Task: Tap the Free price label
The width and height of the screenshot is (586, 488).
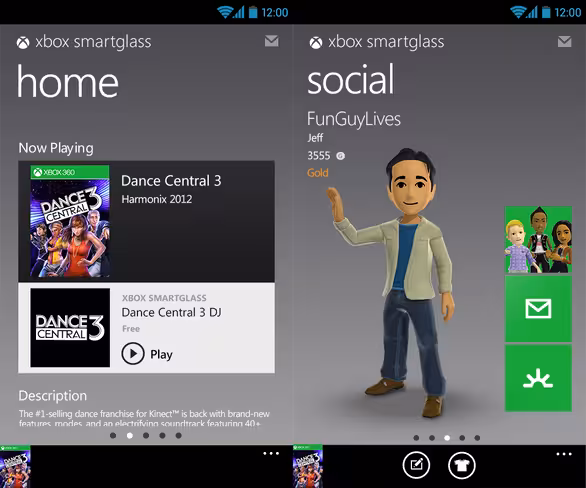Action: click(x=131, y=329)
